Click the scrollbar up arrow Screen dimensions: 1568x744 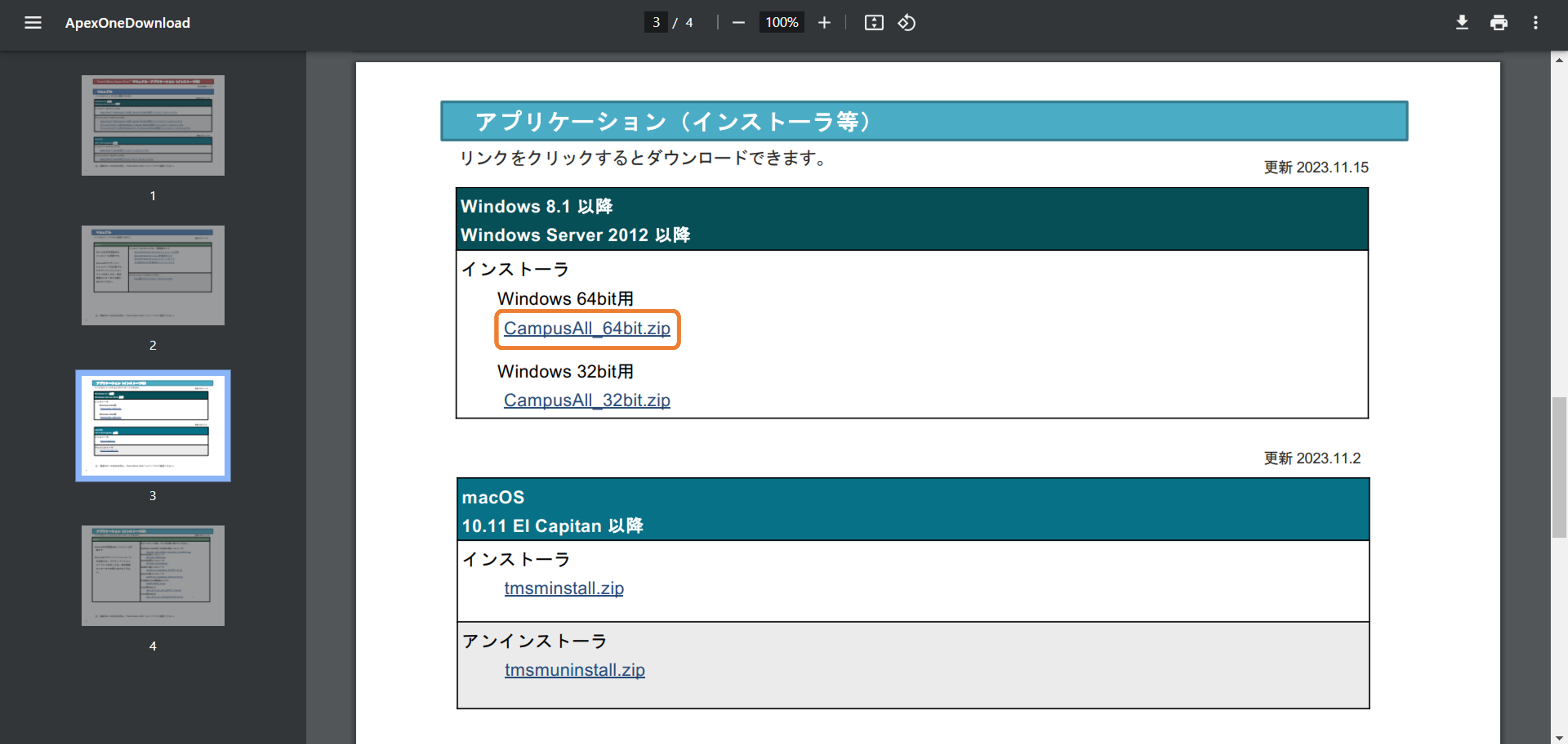click(x=1558, y=60)
